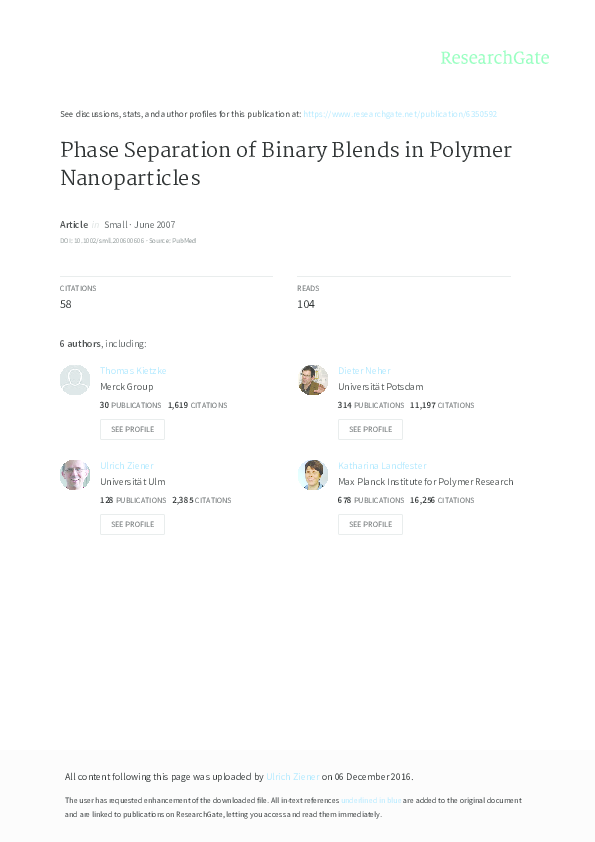
Task: Click Ulrich Ziener's author name
Action: pyautogui.click(x=127, y=465)
